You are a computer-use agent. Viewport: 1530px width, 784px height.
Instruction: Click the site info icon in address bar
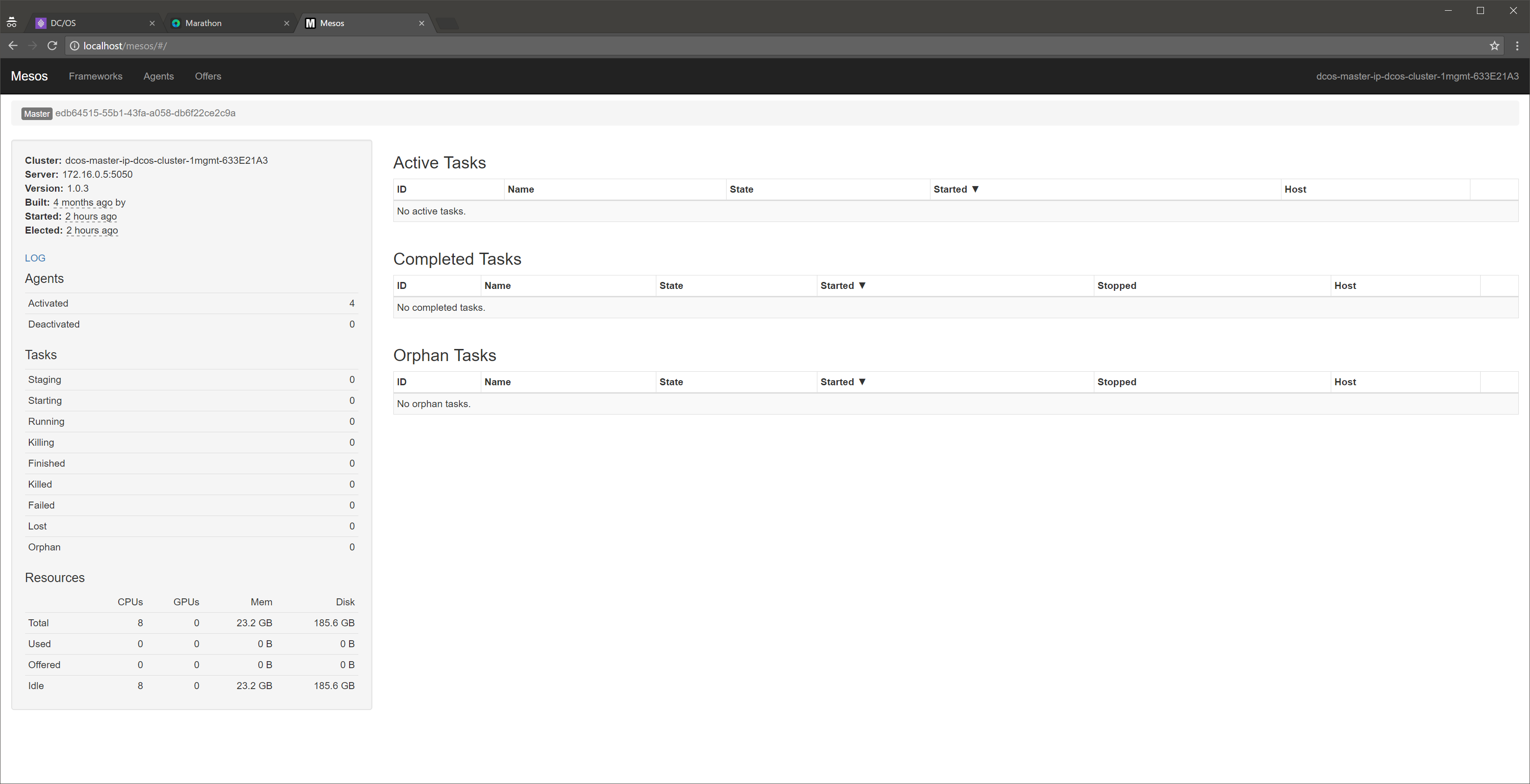pos(74,46)
